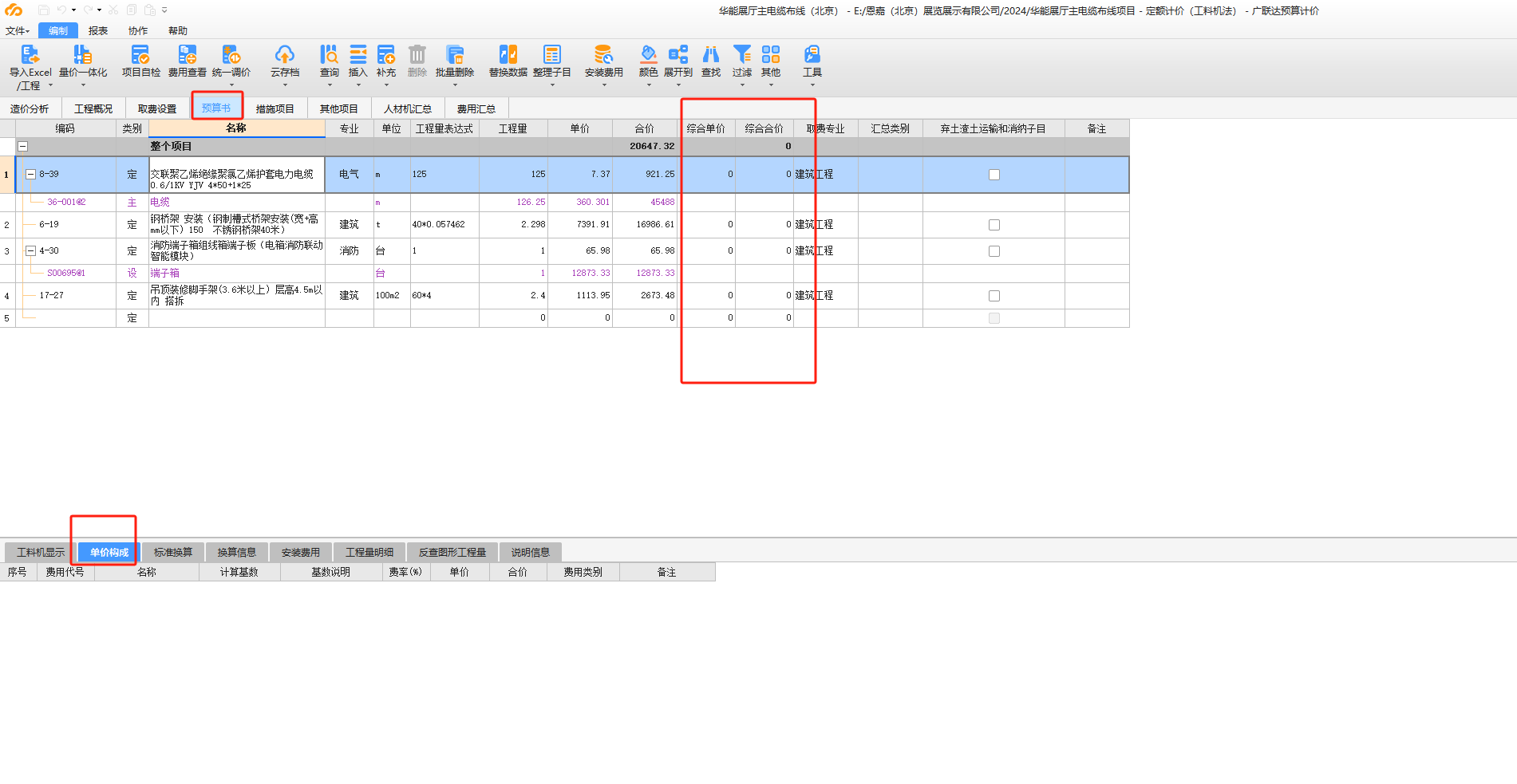Open the 协作 menu
Screen dimensions: 1517x784
(138, 31)
